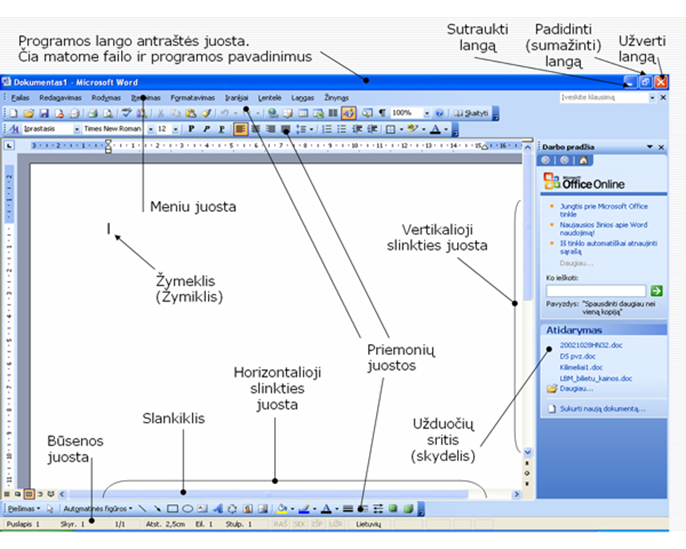Click the Print icon
The height and width of the screenshot is (549, 686).
tap(92, 113)
